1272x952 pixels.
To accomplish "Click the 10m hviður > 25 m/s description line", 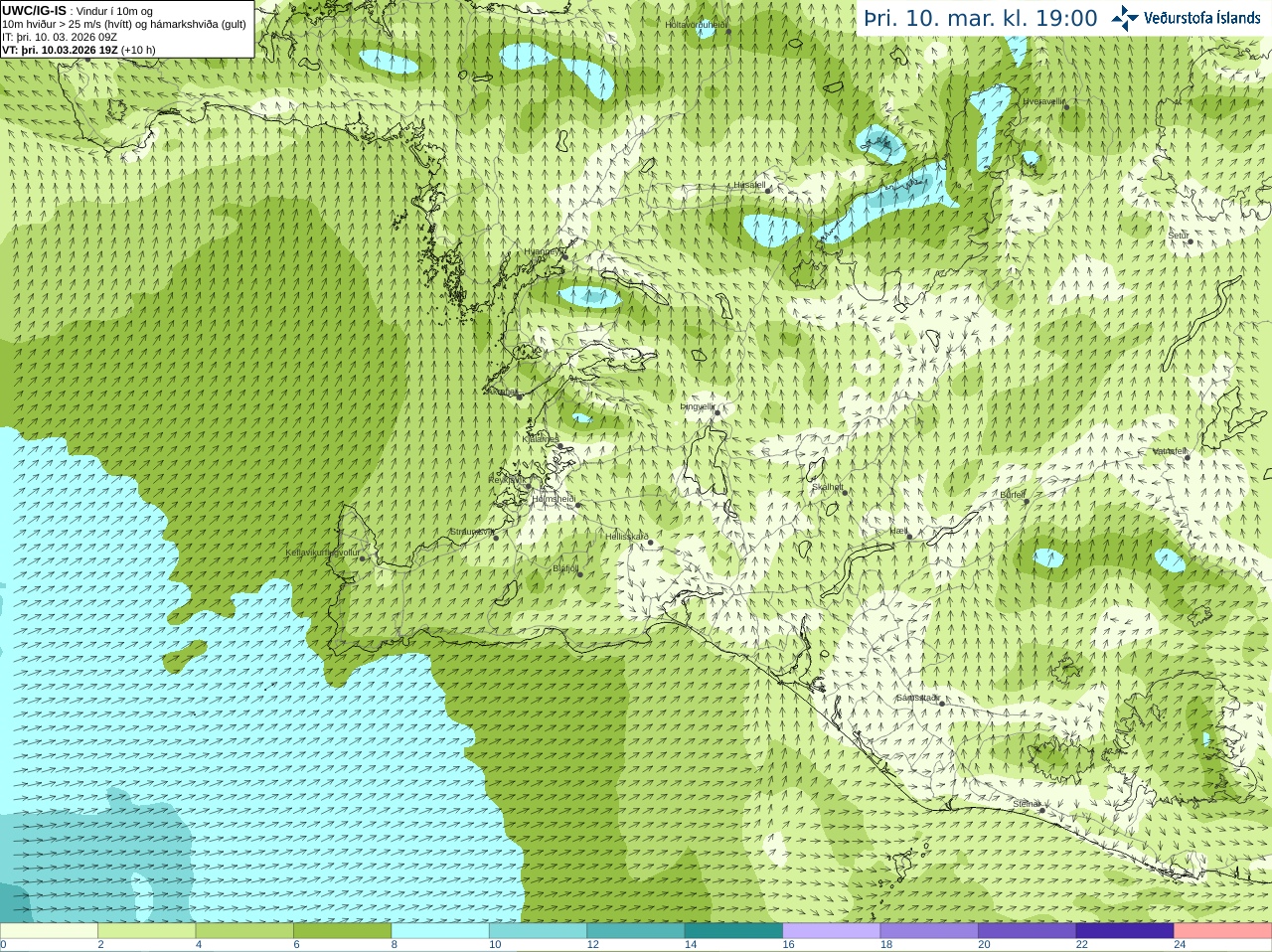I will point(124,24).
